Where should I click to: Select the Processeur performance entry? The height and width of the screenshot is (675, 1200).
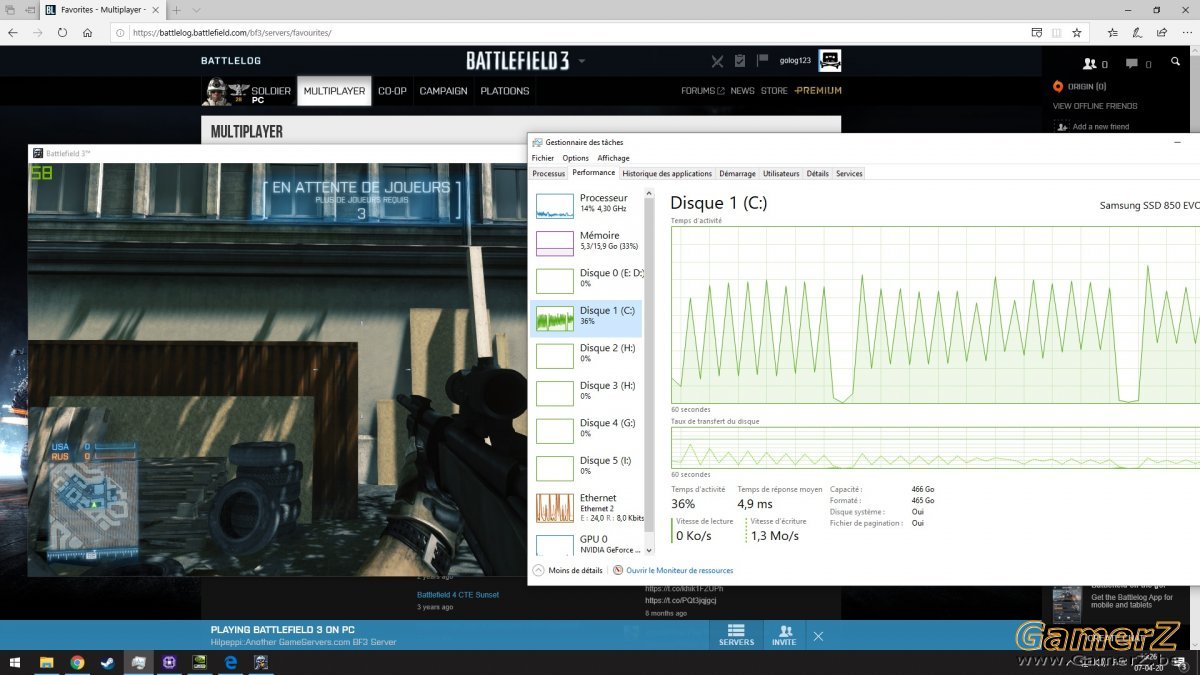tap(586, 205)
